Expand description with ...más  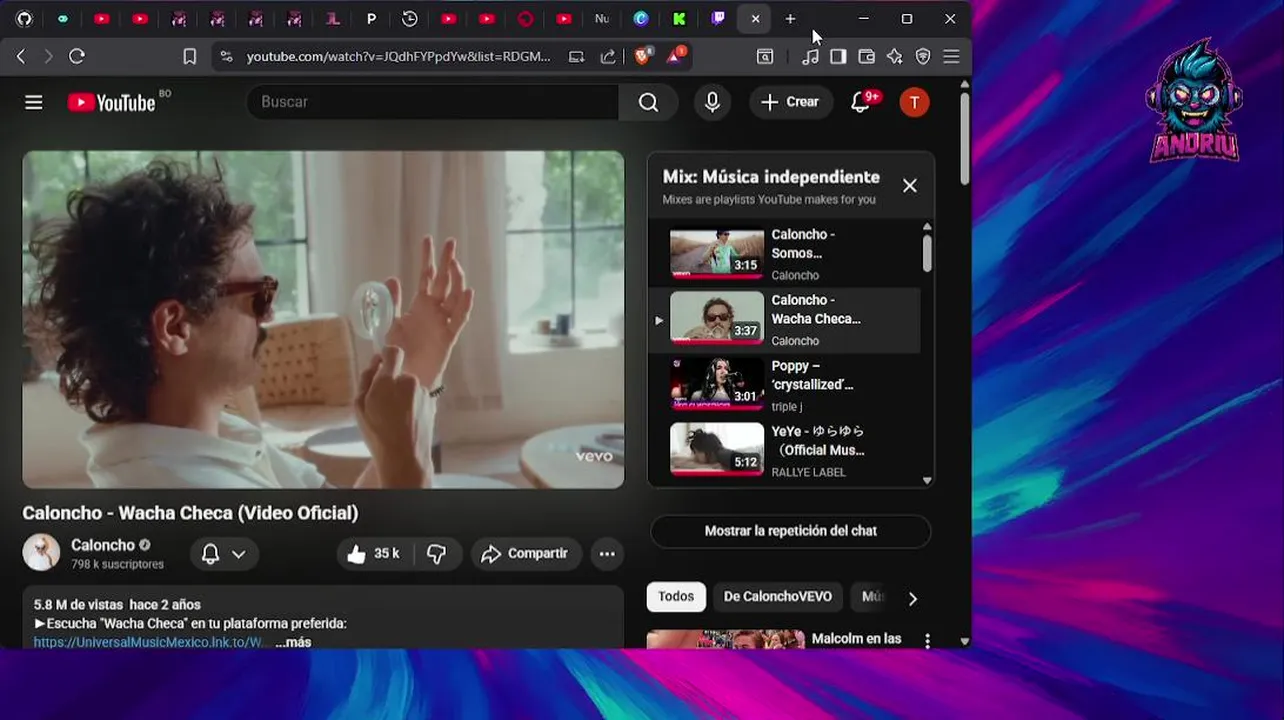(x=293, y=642)
